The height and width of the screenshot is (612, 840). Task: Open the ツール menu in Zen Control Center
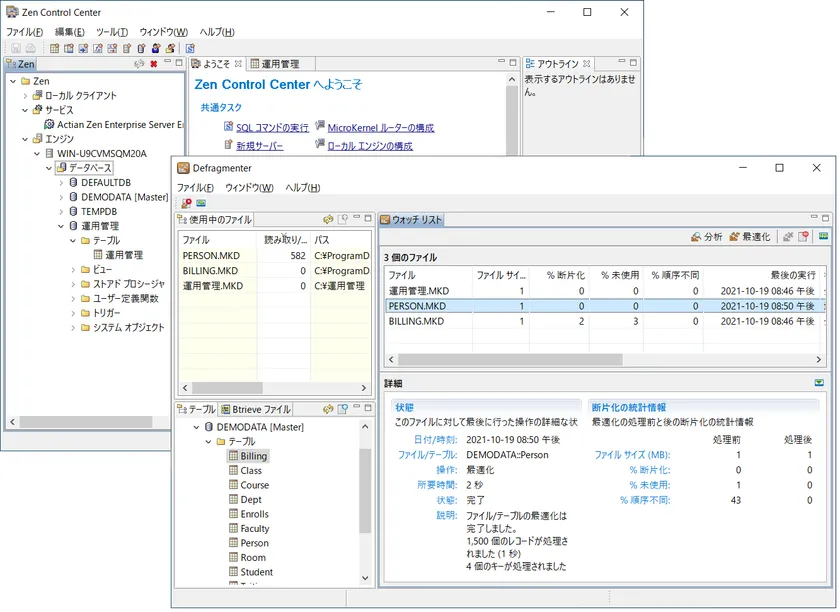[111, 32]
